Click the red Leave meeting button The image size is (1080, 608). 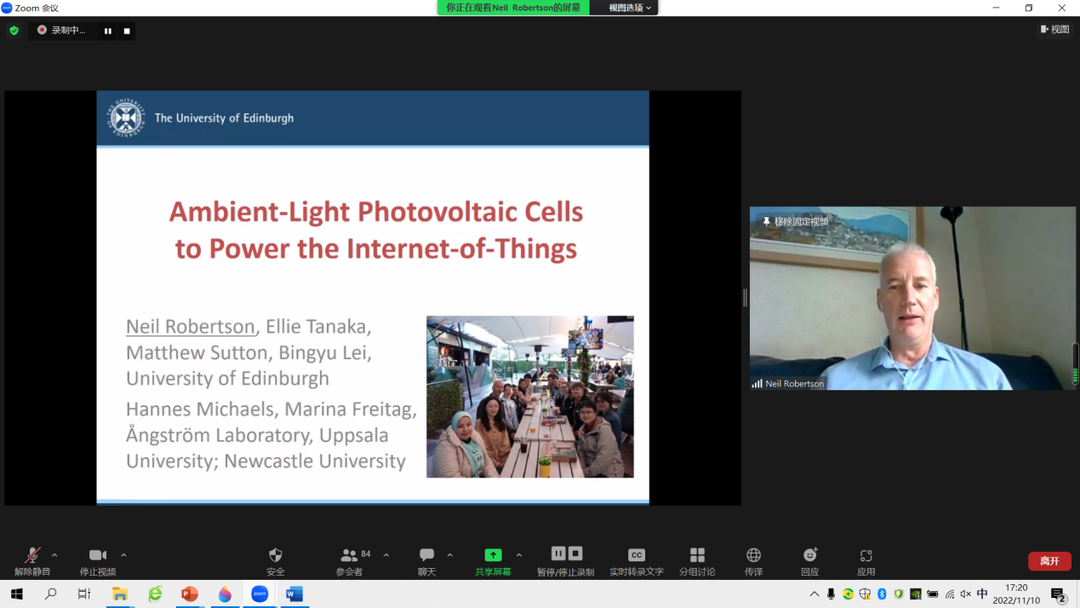[1049, 561]
